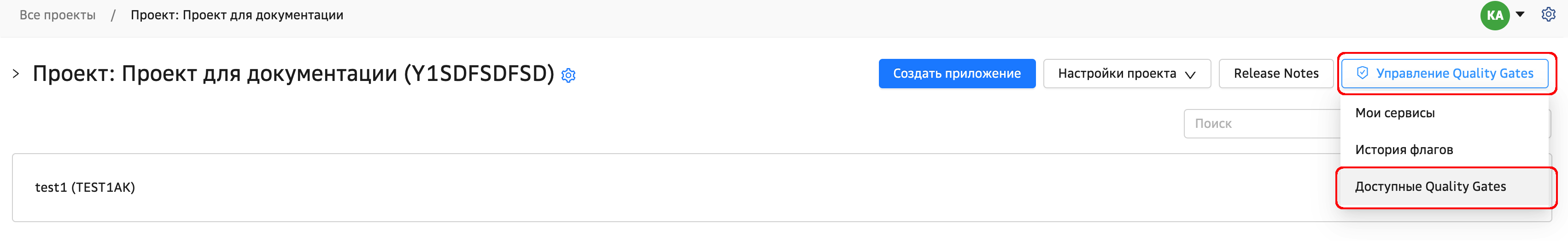Click the green KA user avatar
The height and width of the screenshot is (241, 1568).
coord(1494,15)
